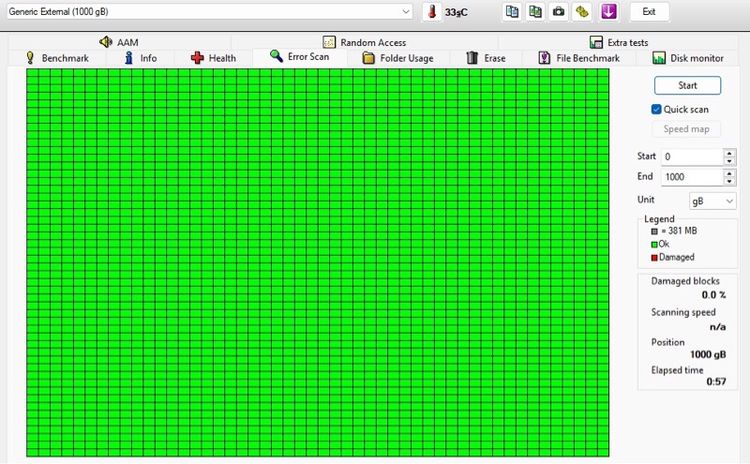Click the Extra tests tab icon
The image size is (750, 464).
[x=596, y=42]
